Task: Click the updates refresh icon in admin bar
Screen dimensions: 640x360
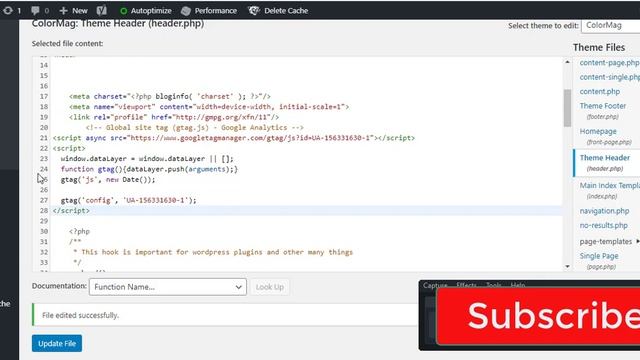Action: click(8, 11)
